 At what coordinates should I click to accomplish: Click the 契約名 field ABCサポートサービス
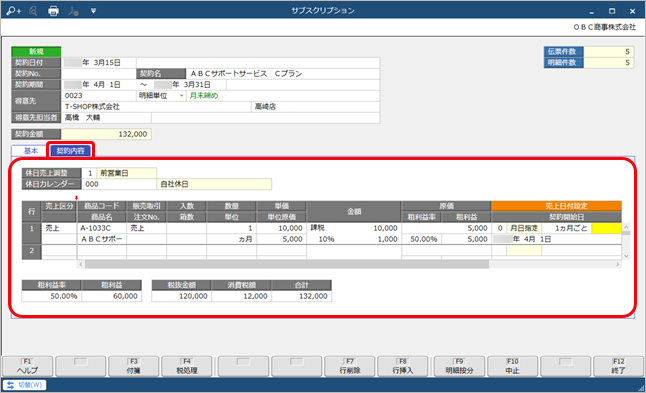(x=282, y=74)
